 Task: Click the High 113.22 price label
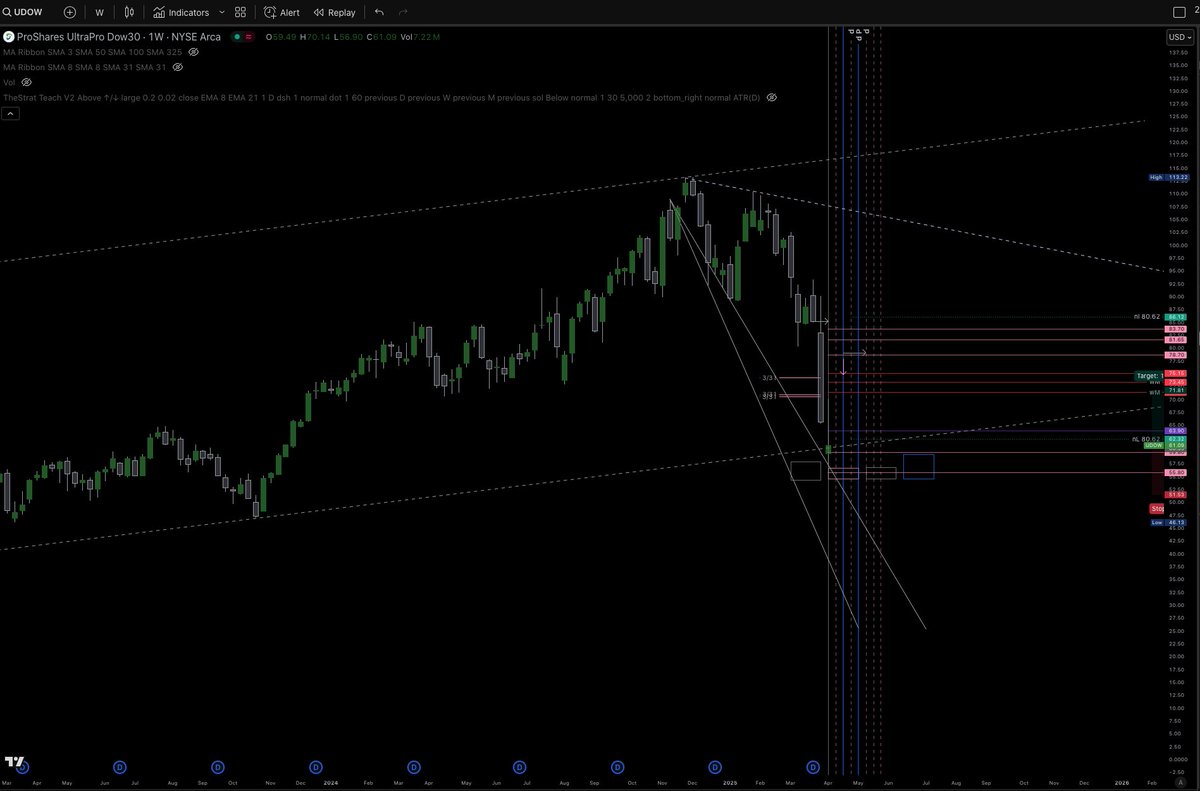click(x=1169, y=178)
